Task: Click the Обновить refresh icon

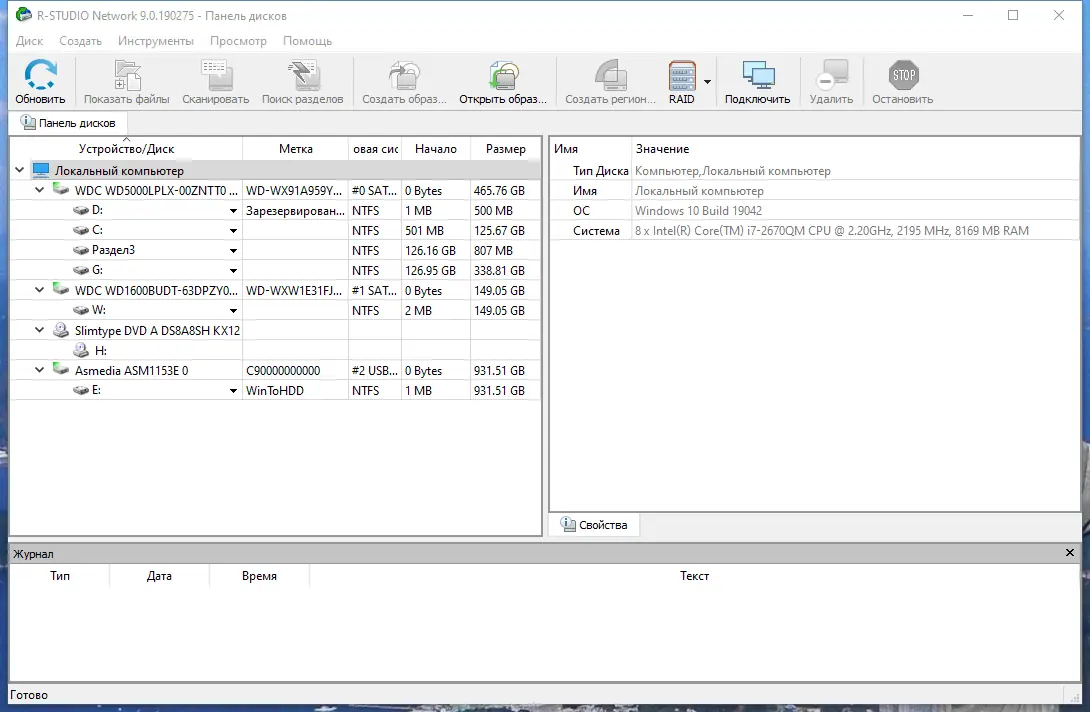Action: (x=40, y=74)
